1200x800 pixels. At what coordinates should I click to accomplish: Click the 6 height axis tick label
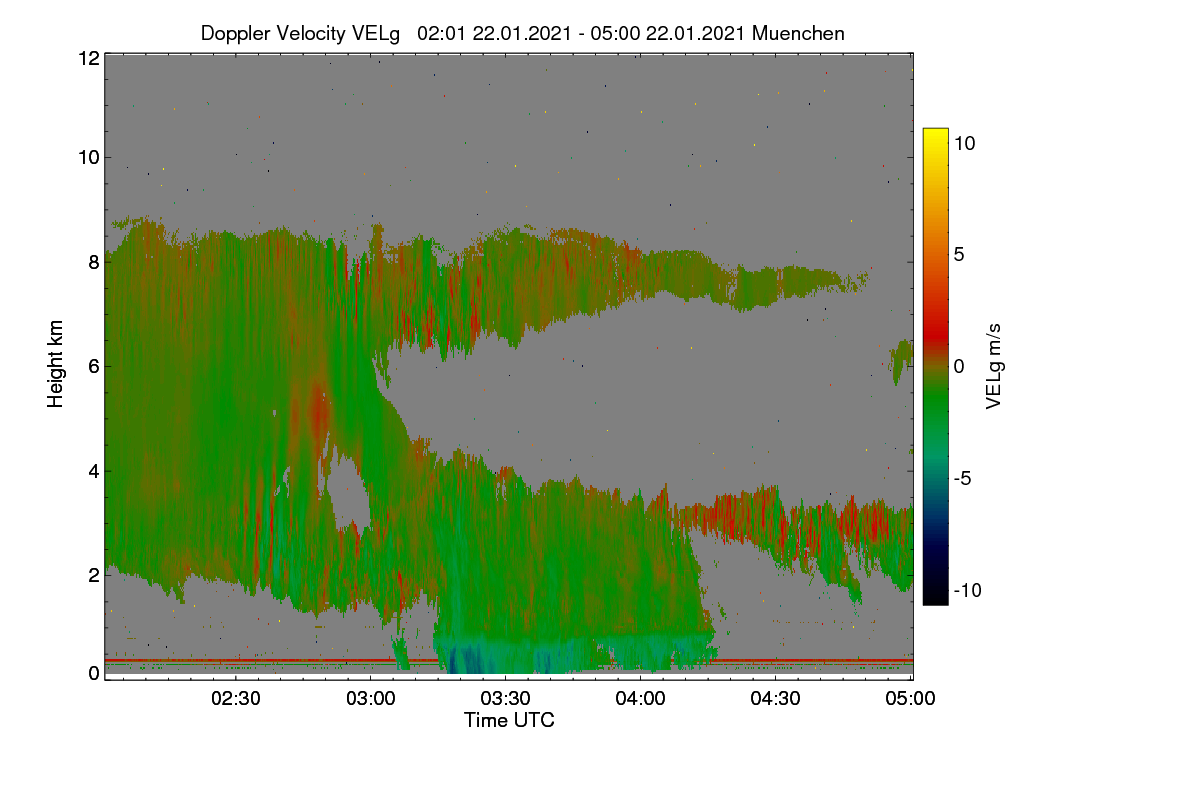click(93, 367)
